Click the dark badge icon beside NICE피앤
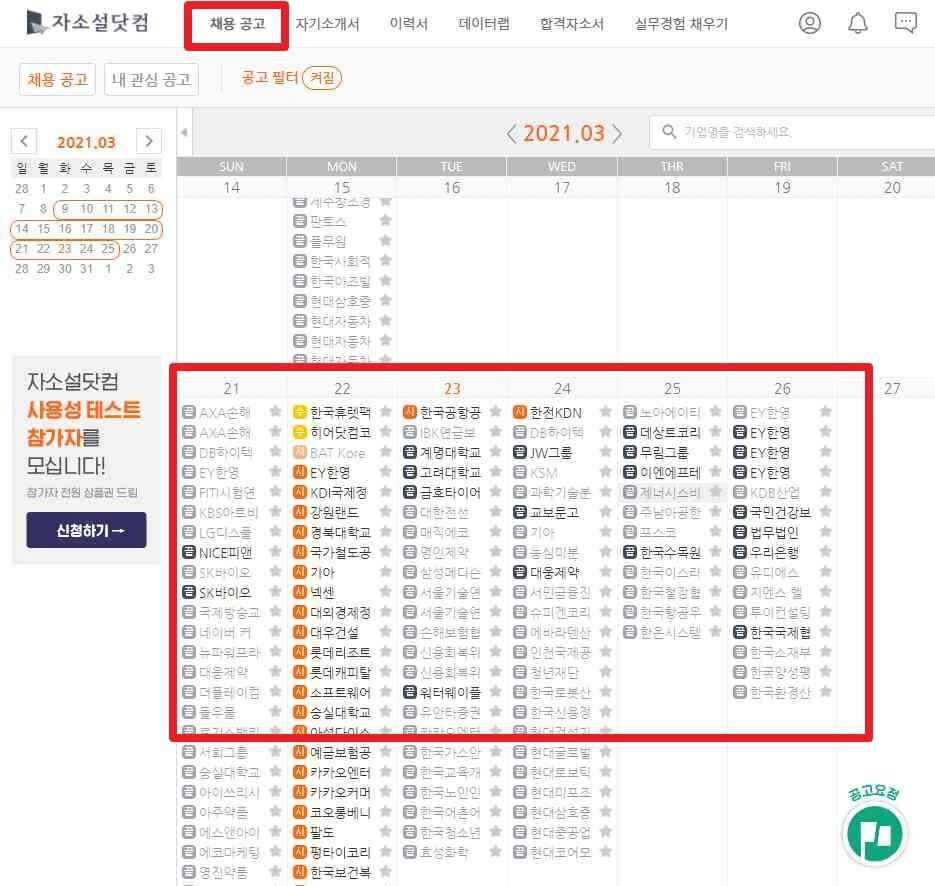This screenshot has height=886, width=935. coord(188,552)
